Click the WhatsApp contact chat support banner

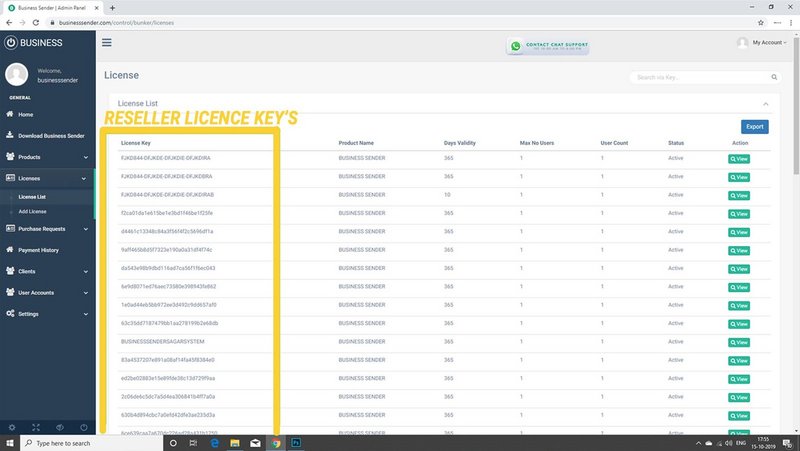click(547, 46)
